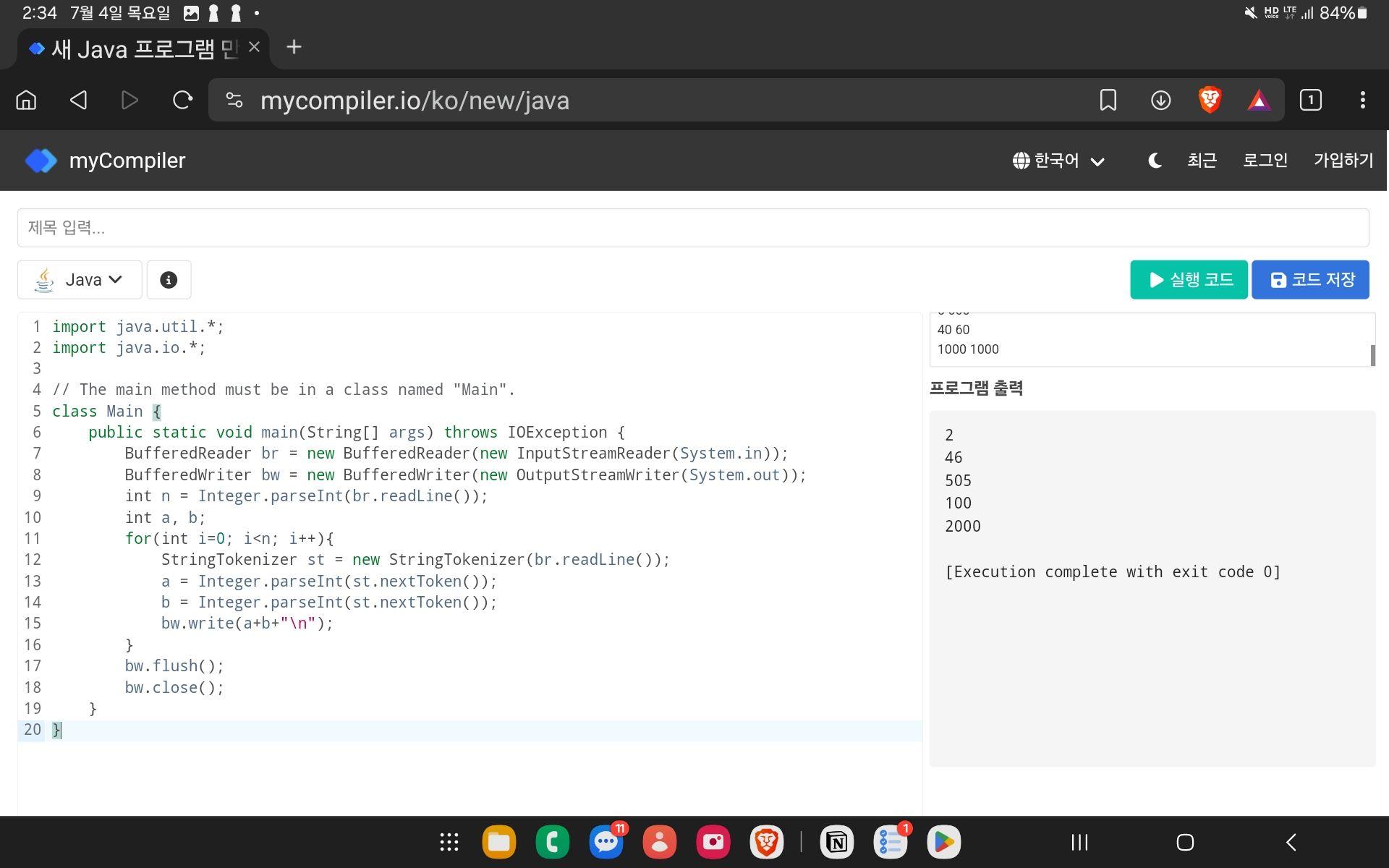Viewport: 1389px width, 868px height.
Task: Show recent apps navigation button
Action: [1079, 842]
